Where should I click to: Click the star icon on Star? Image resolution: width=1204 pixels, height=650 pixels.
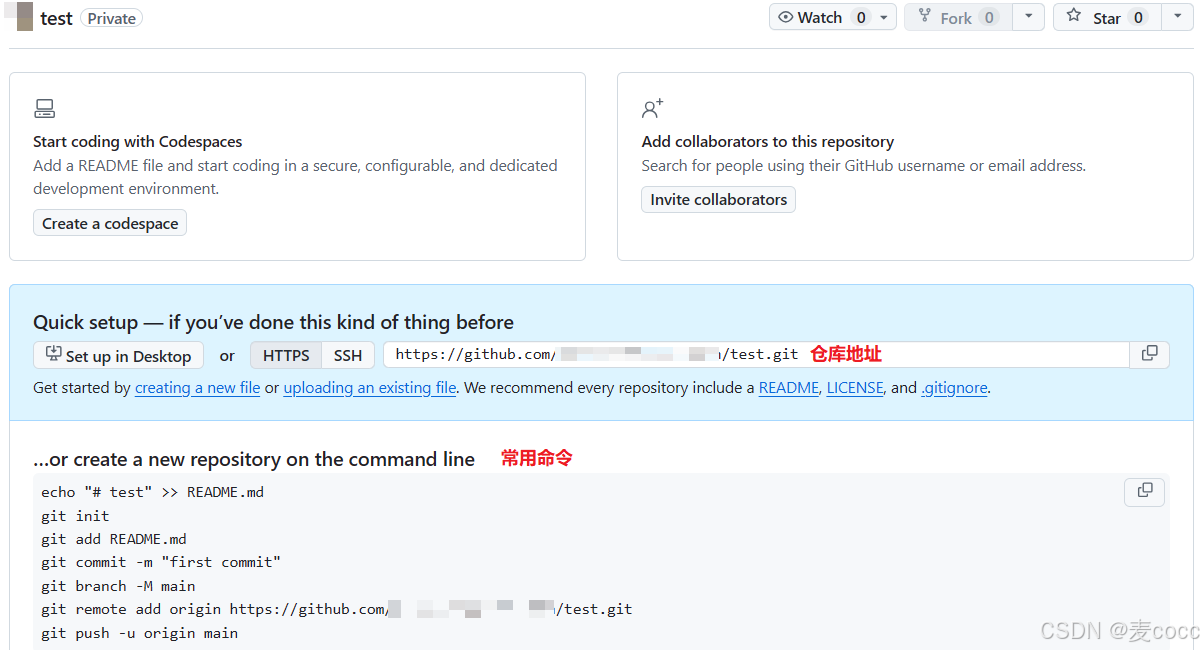click(x=1074, y=16)
